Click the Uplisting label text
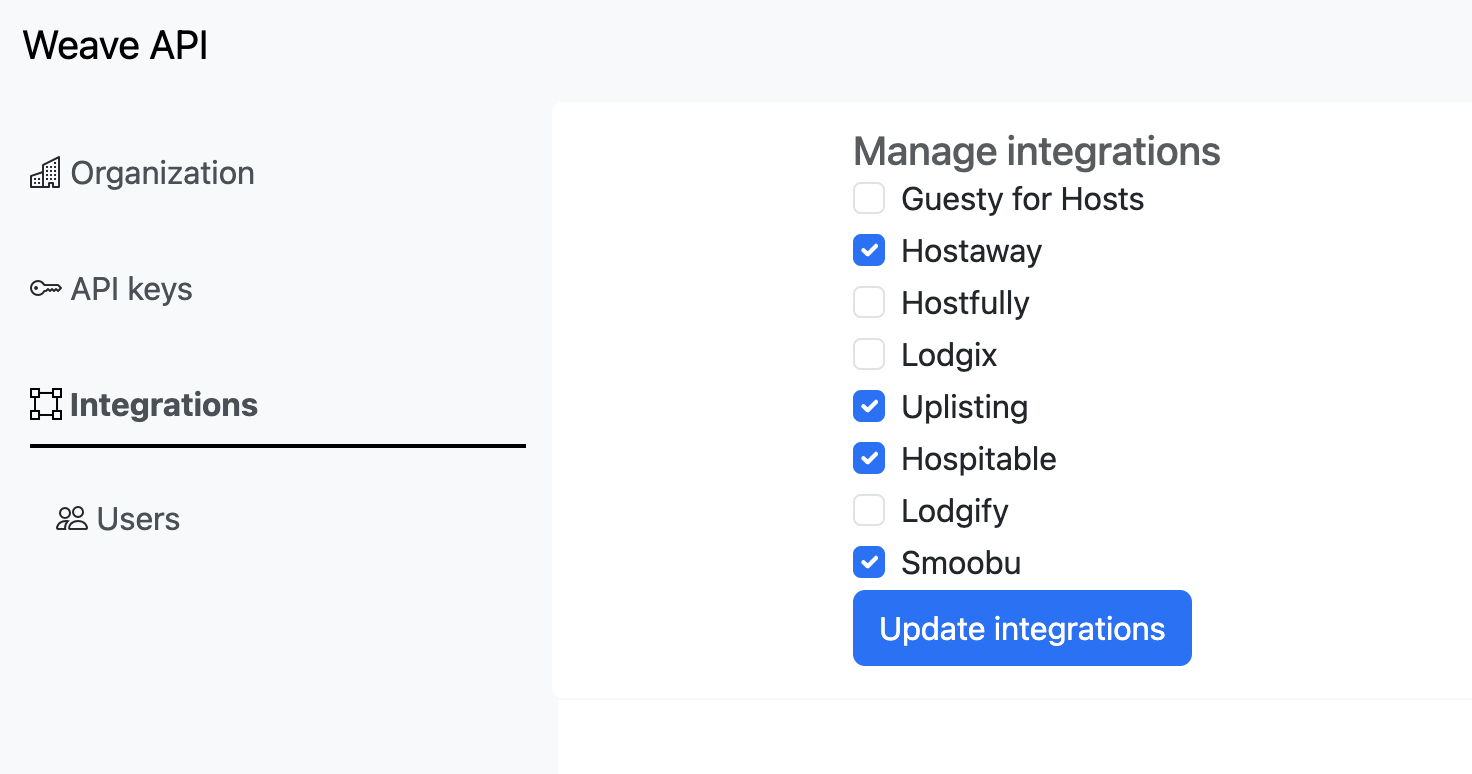 point(964,407)
